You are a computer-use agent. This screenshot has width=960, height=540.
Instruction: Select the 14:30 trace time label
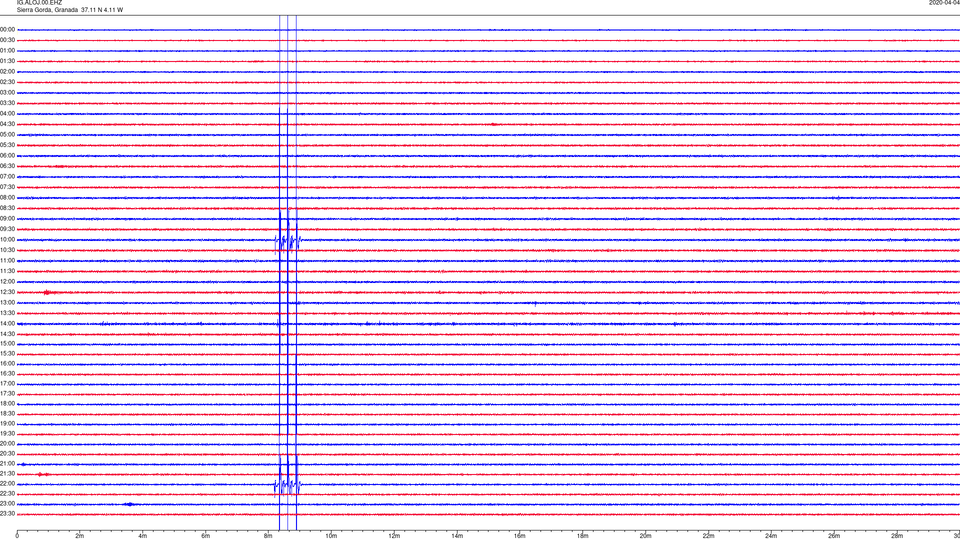(7, 334)
